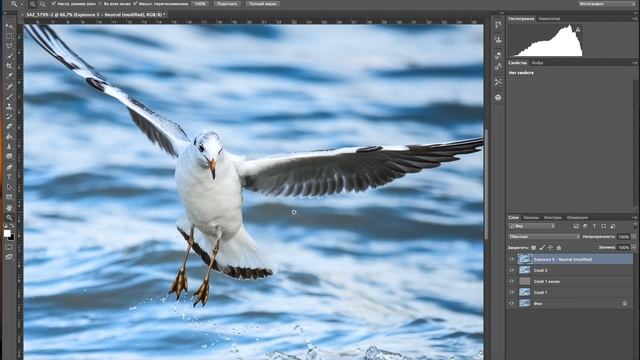Toggle the 'Настр. размер окон' checkbox

53,4
